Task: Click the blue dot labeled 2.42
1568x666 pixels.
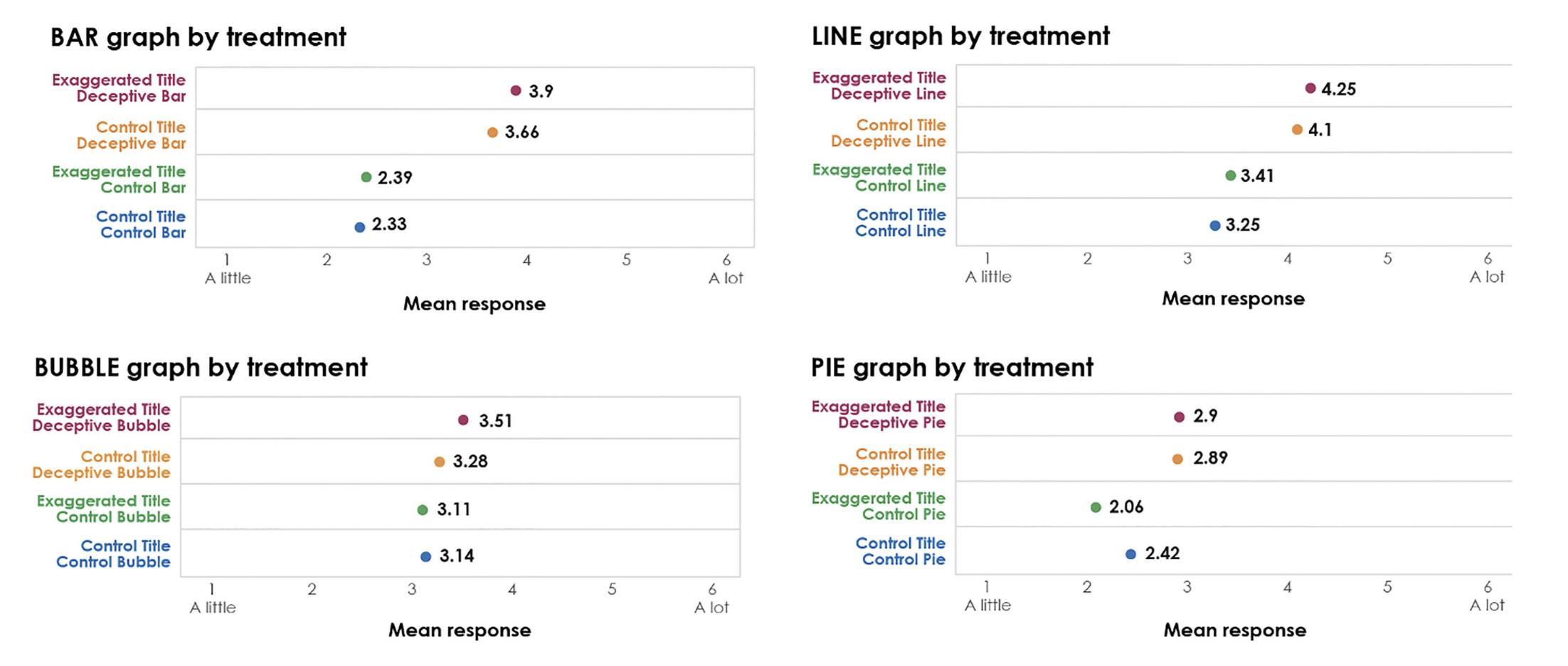Action: 1131,554
